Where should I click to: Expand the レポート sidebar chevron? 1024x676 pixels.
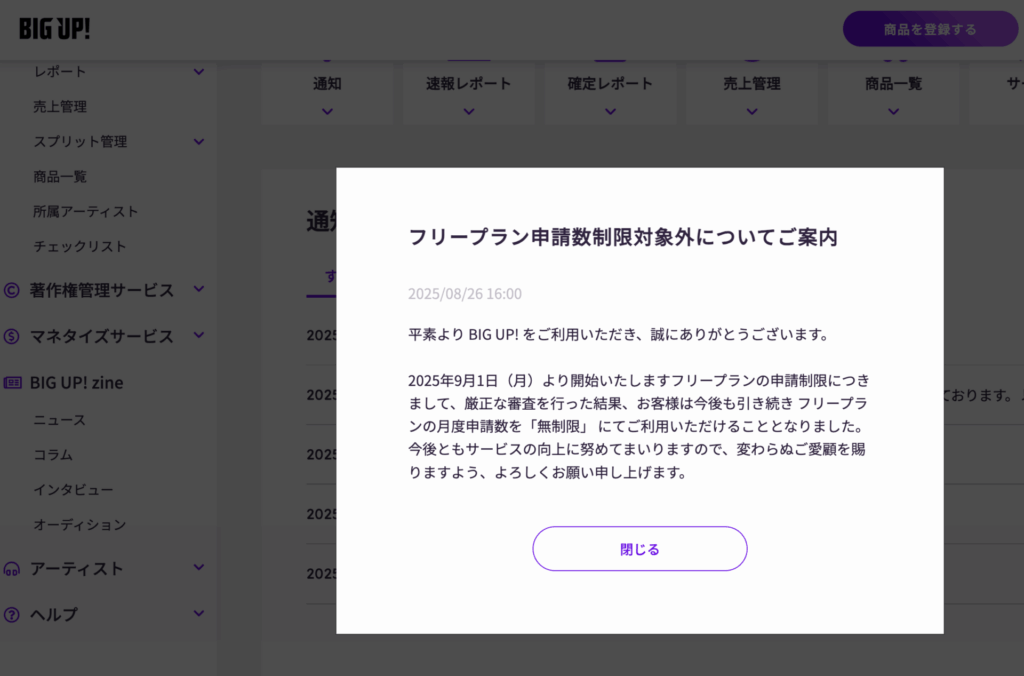tap(198, 72)
